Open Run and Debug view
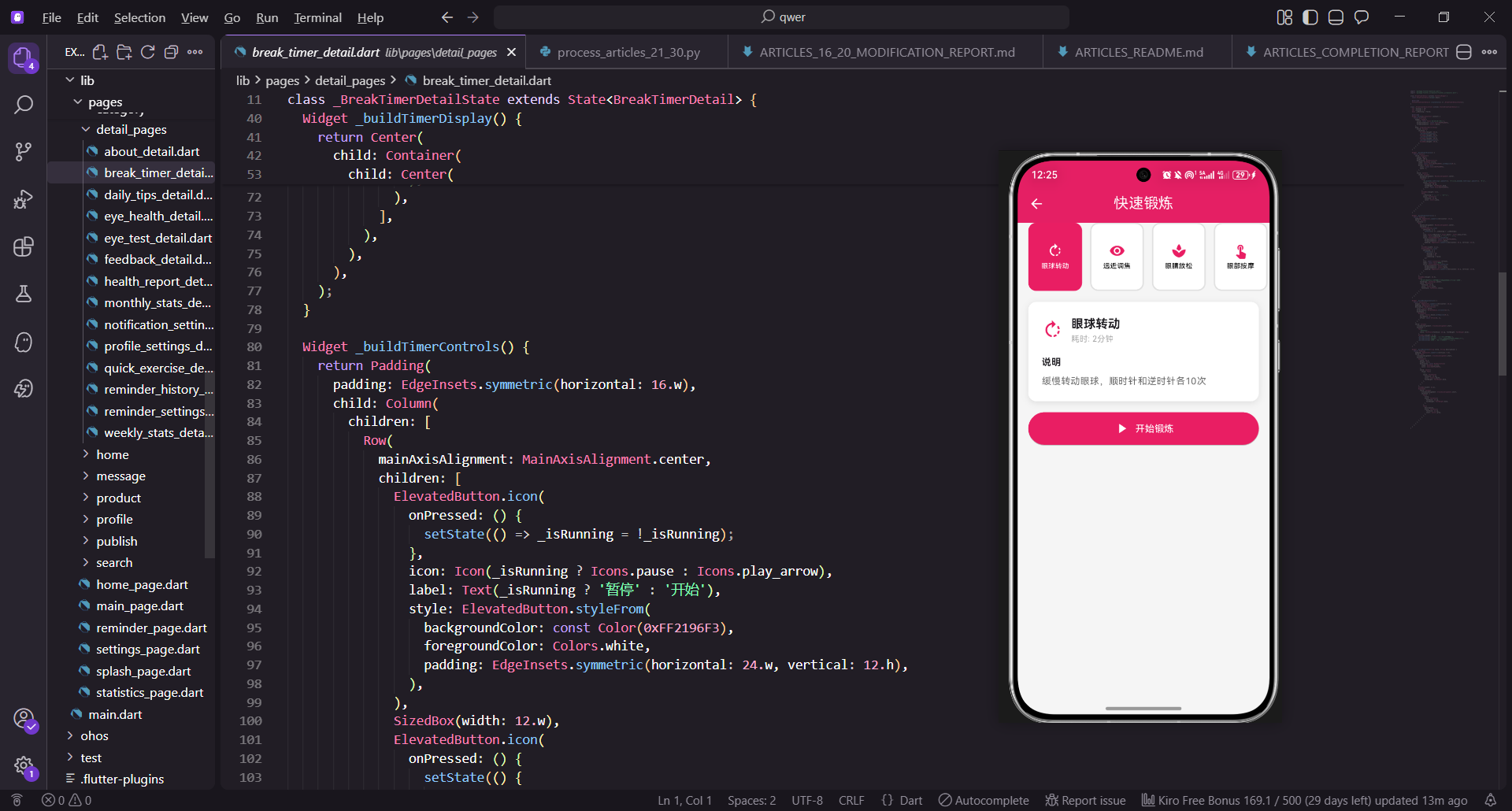 (24, 199)
